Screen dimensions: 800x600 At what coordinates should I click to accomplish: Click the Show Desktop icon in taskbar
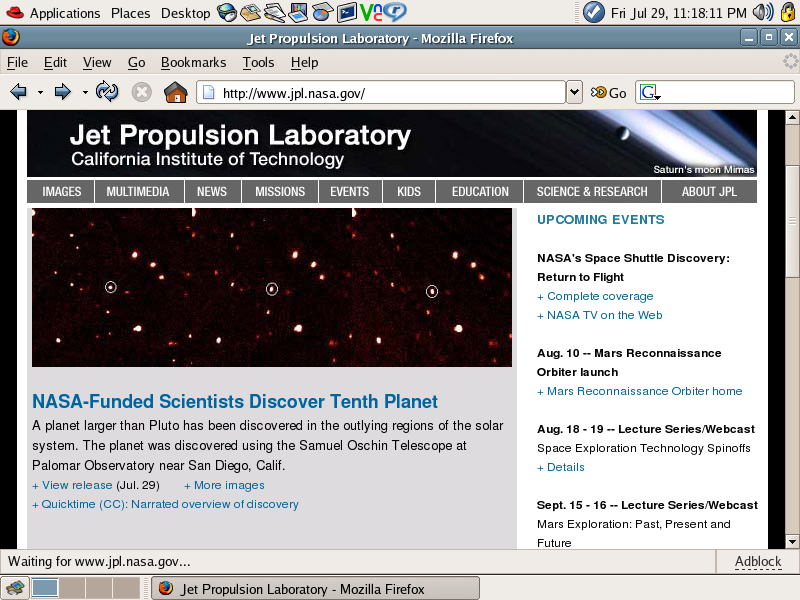click(x=15, y=588)
